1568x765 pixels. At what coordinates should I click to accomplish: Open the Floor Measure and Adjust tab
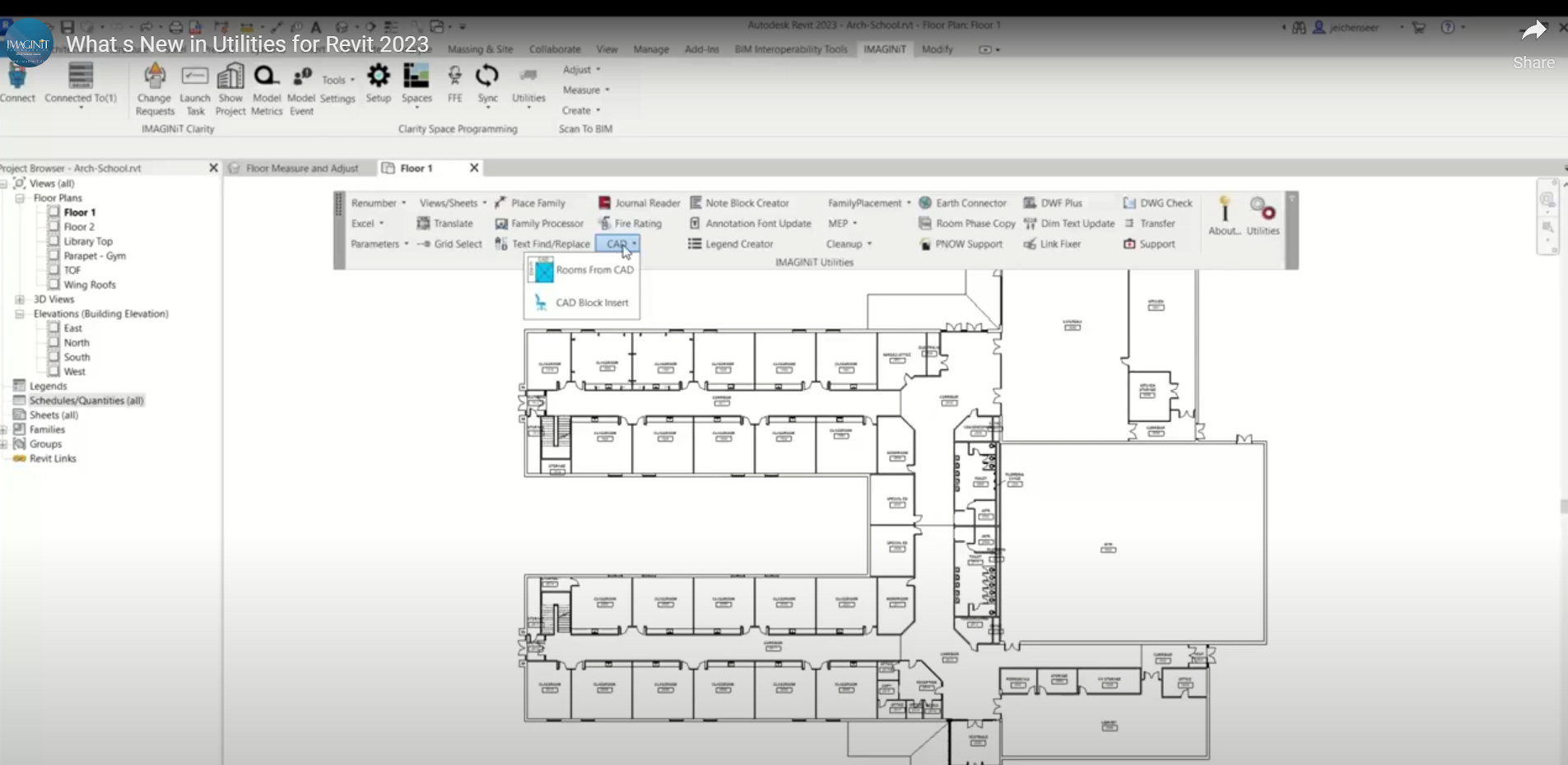pyautogui.click(x=303, y=168)
